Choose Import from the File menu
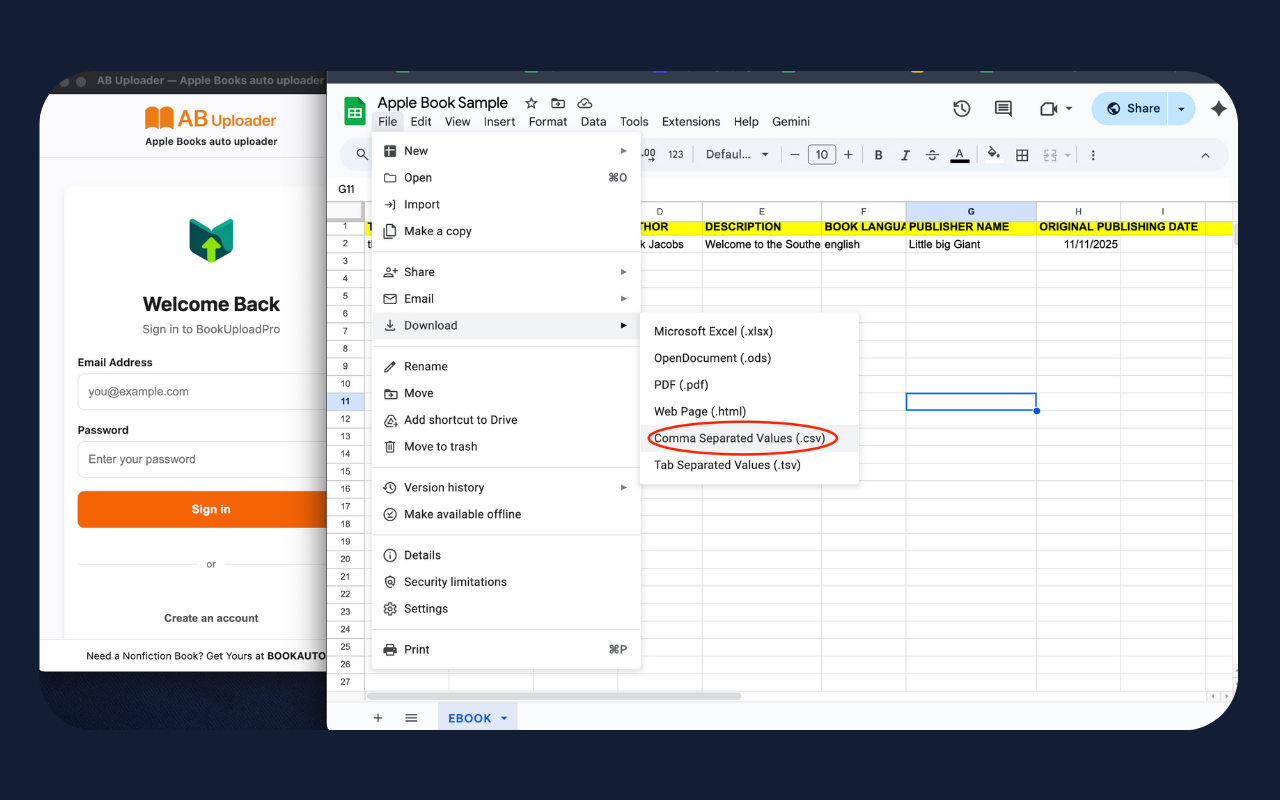Viewport: 1280px width, 800px height. coord(506,205)
